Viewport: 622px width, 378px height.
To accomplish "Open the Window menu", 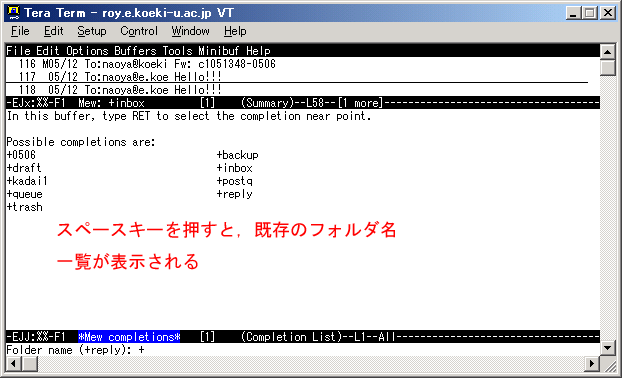I will pos(190,31).
